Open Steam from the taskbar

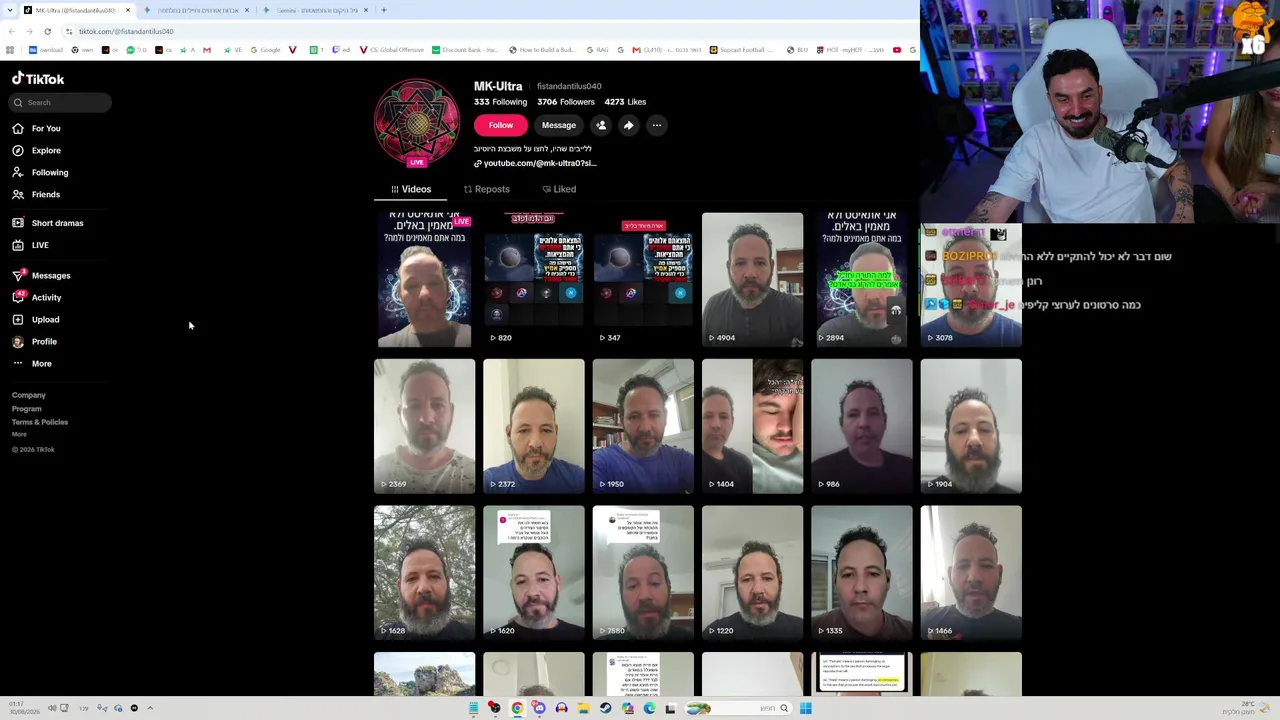(605, 708)
